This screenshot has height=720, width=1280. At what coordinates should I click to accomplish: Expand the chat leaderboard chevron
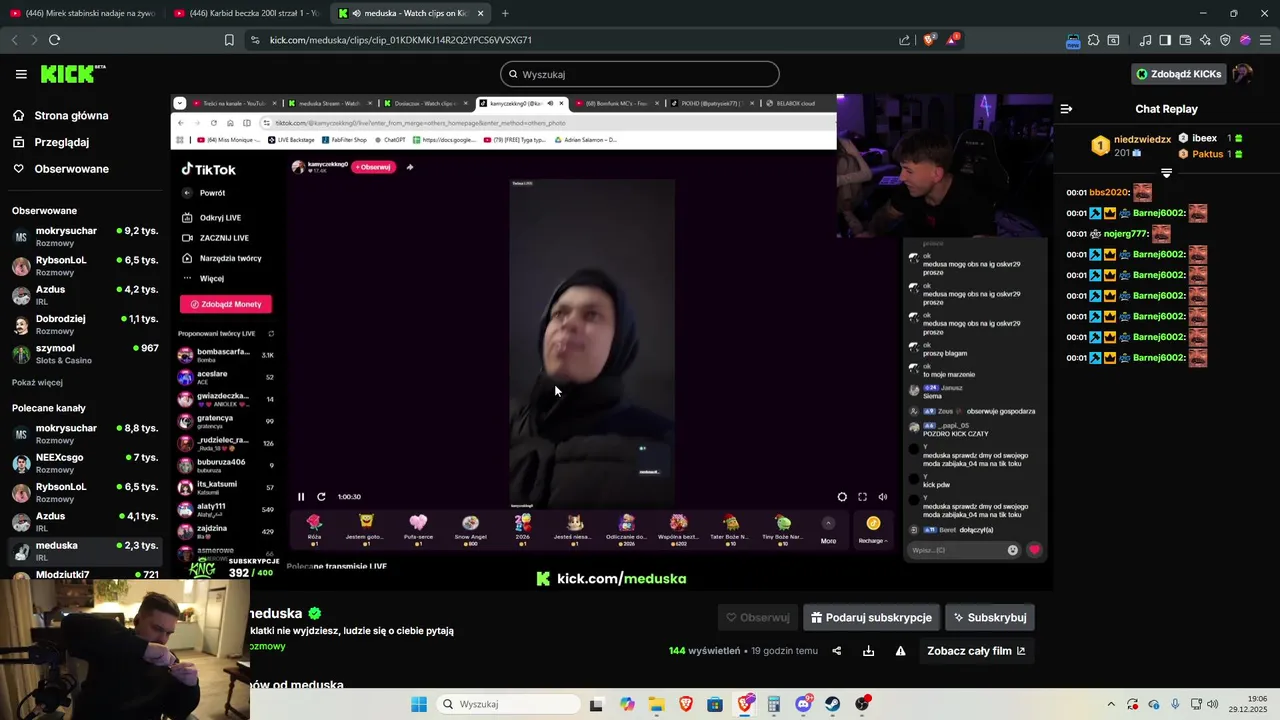[x=1166, y=173]
